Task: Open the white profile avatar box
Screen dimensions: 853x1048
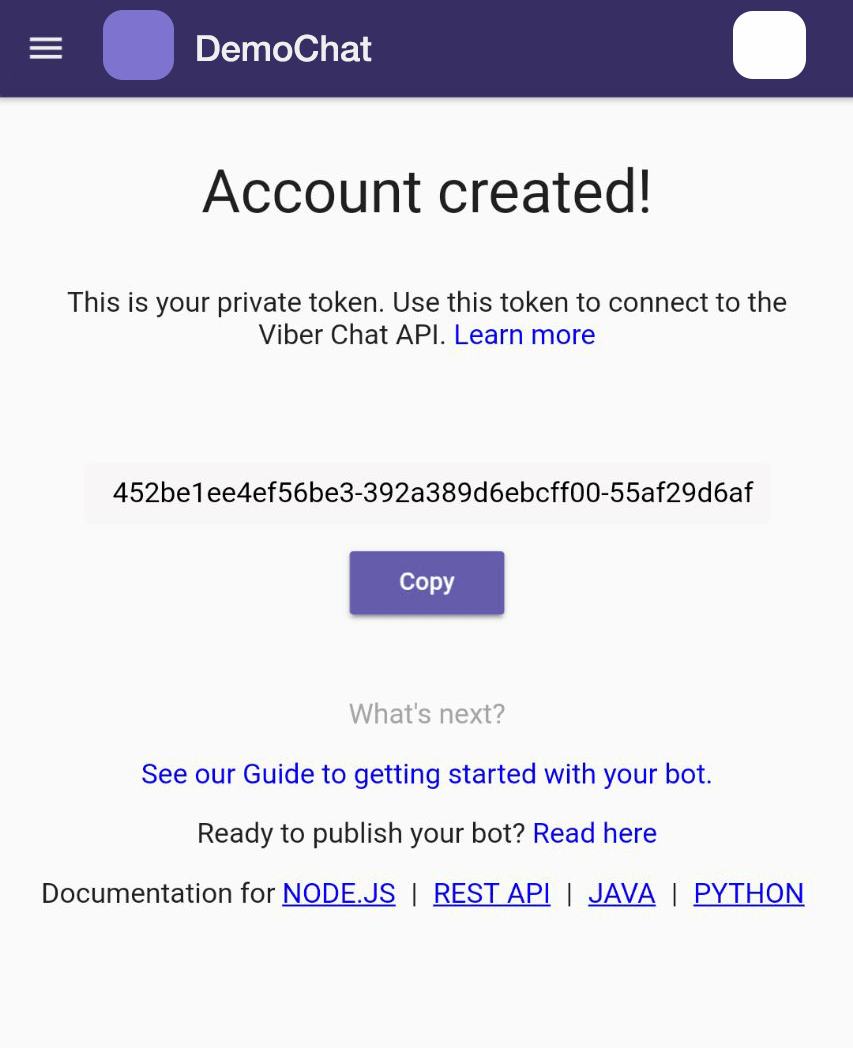Action: coord(769,45)
